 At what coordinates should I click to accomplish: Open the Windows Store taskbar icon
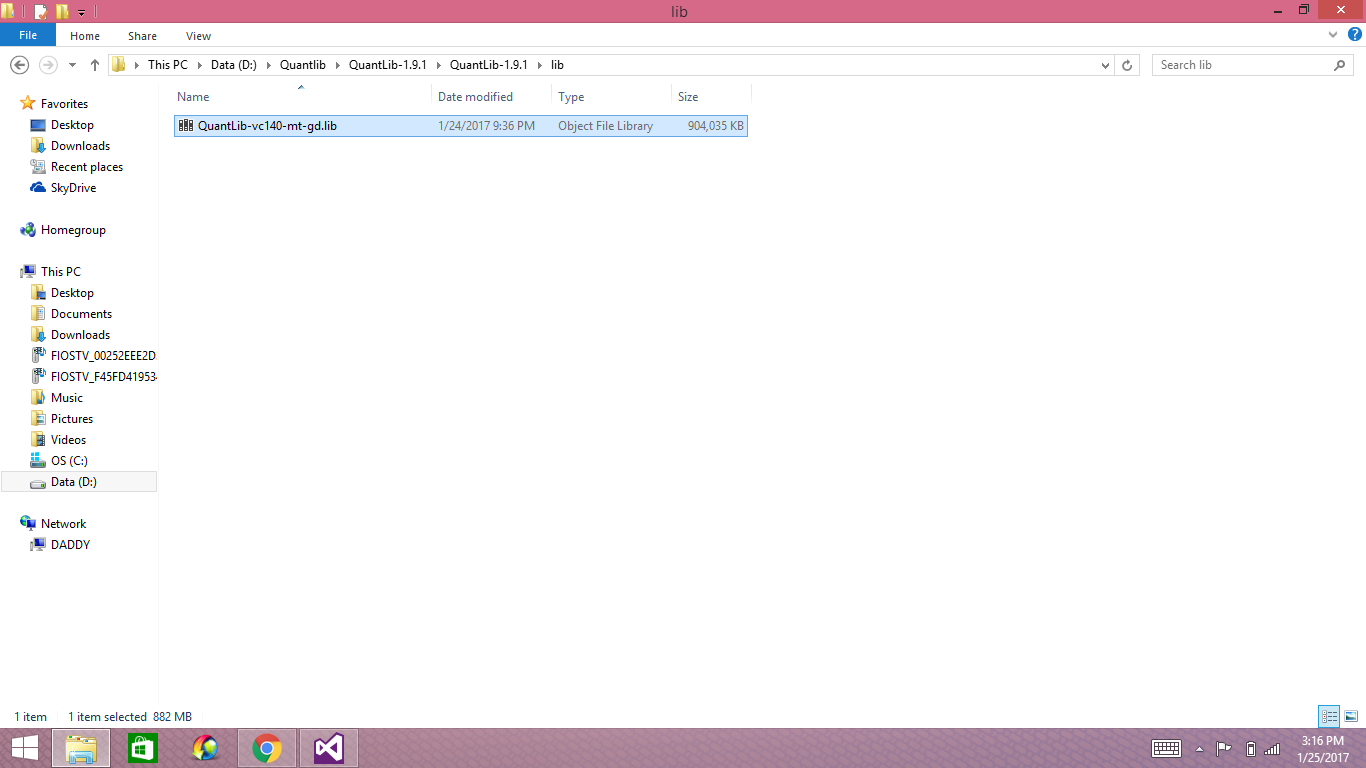(143, 748)
